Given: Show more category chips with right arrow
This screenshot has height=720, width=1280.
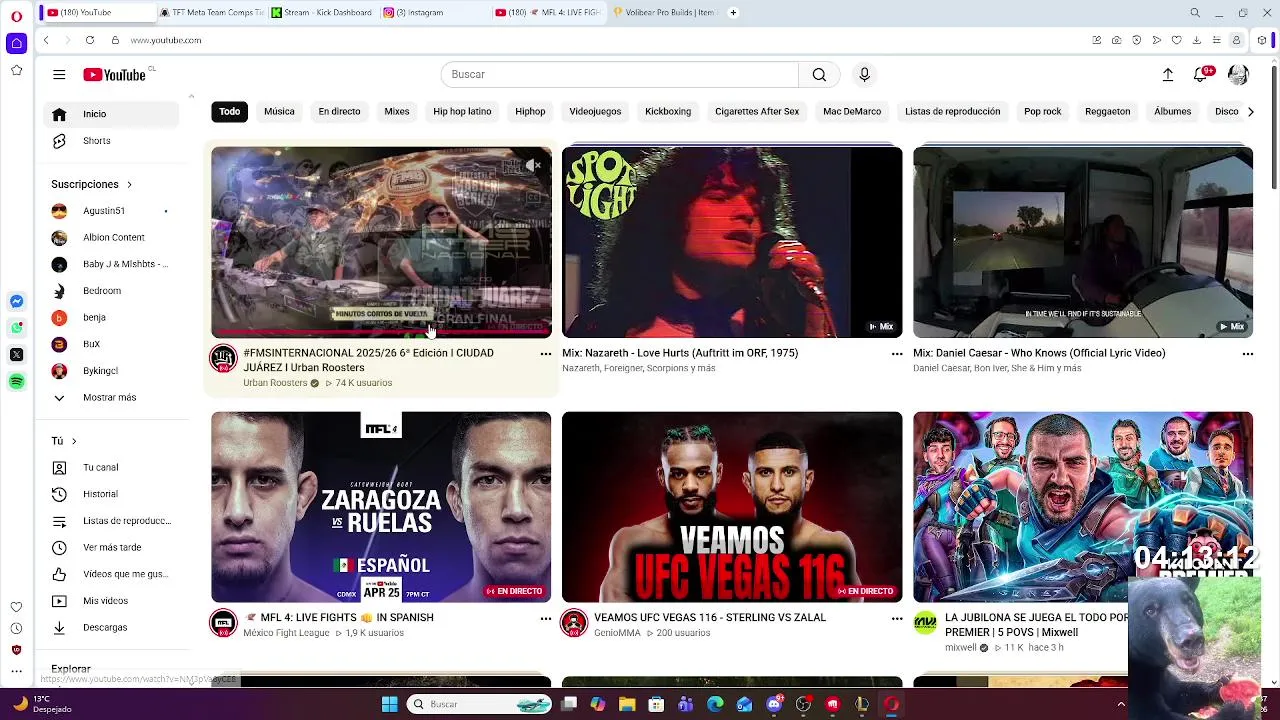Looking at the screenshot, I should (1250, 112).
